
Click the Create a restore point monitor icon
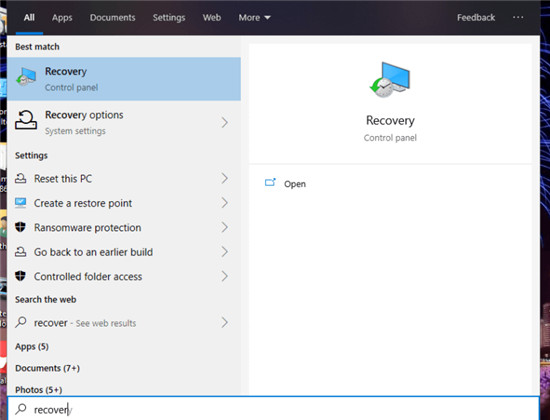[20, 202]
